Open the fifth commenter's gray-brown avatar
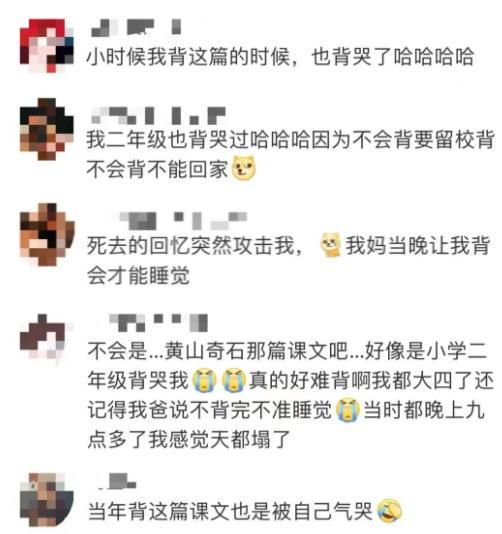The height and width of the screenshot is (534, 502). pos(47,500)
